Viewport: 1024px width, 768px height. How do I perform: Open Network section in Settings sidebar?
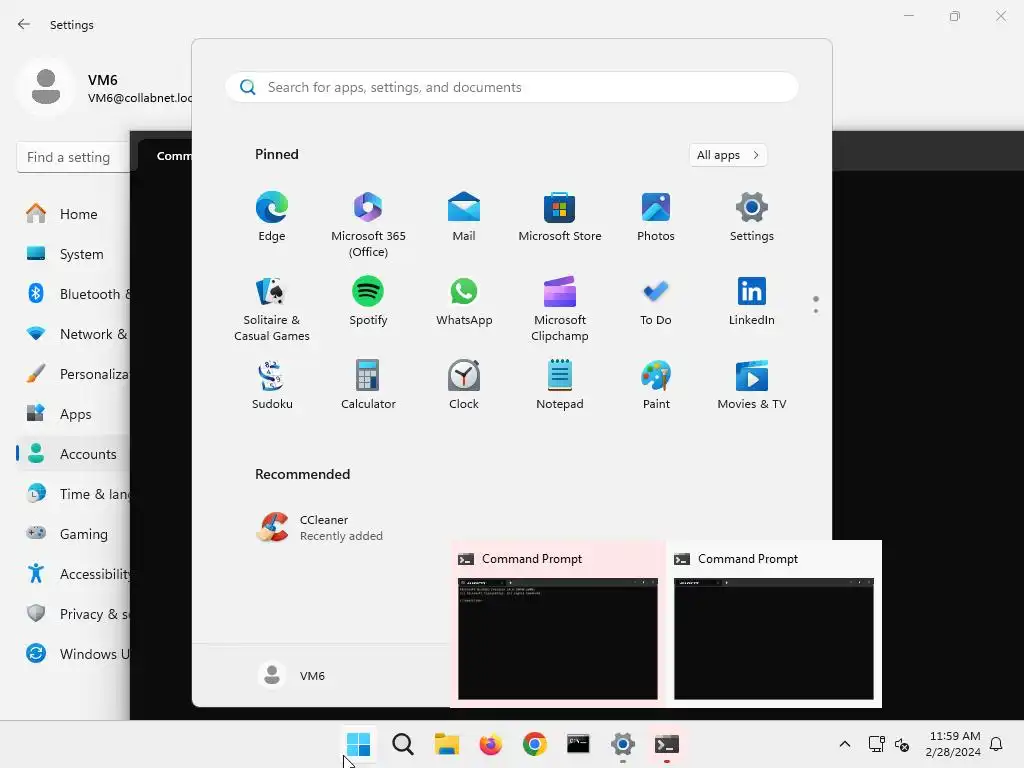73,334
